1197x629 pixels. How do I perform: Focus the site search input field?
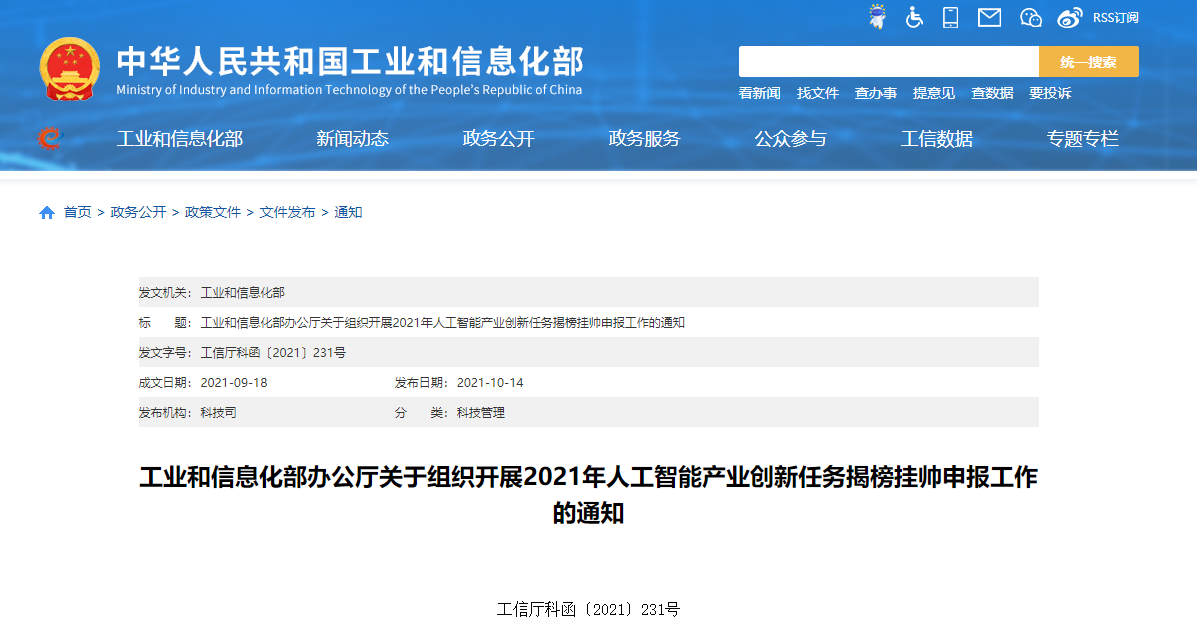[888, 61]
